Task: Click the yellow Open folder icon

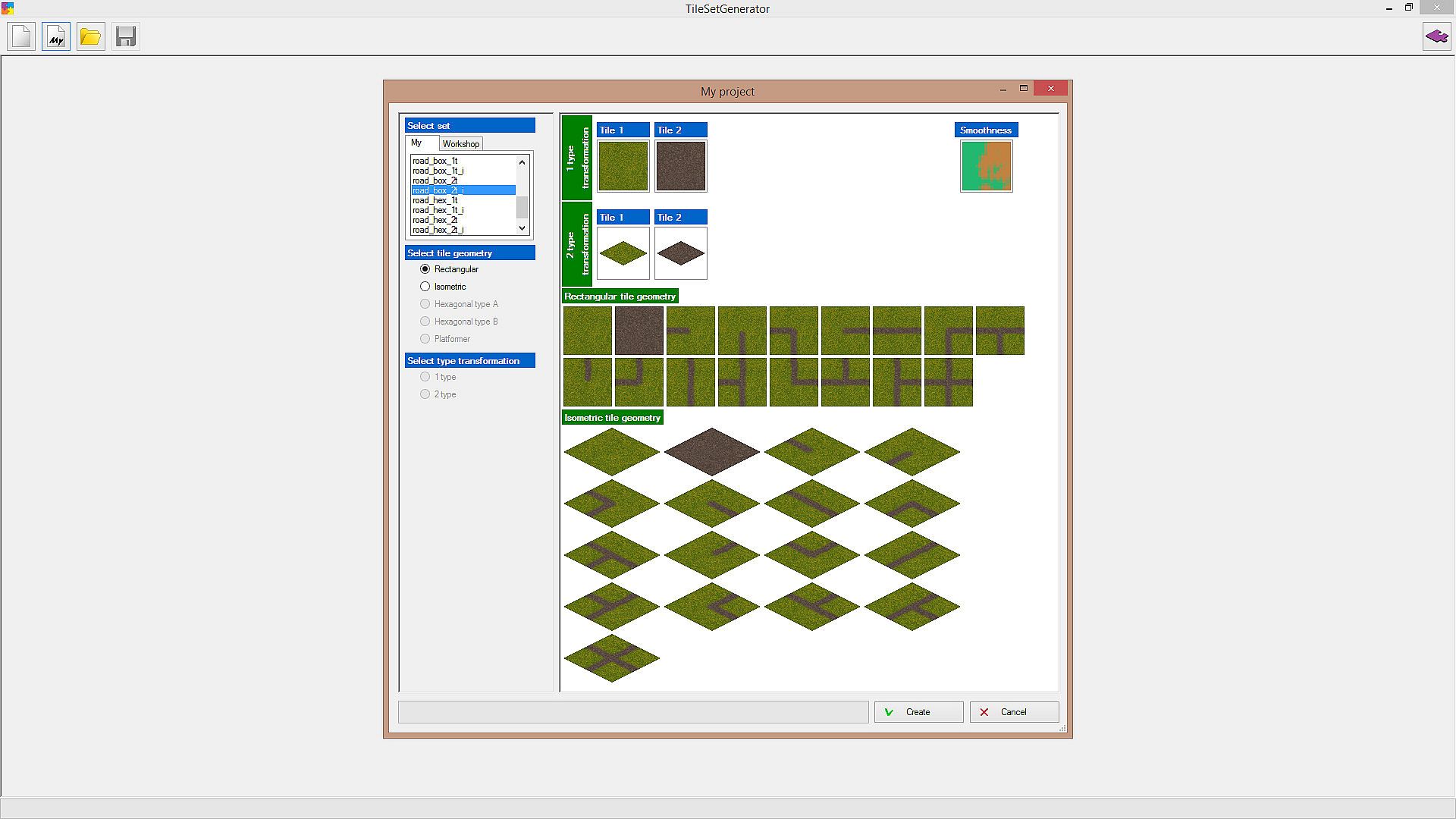Action: (90, 36)
